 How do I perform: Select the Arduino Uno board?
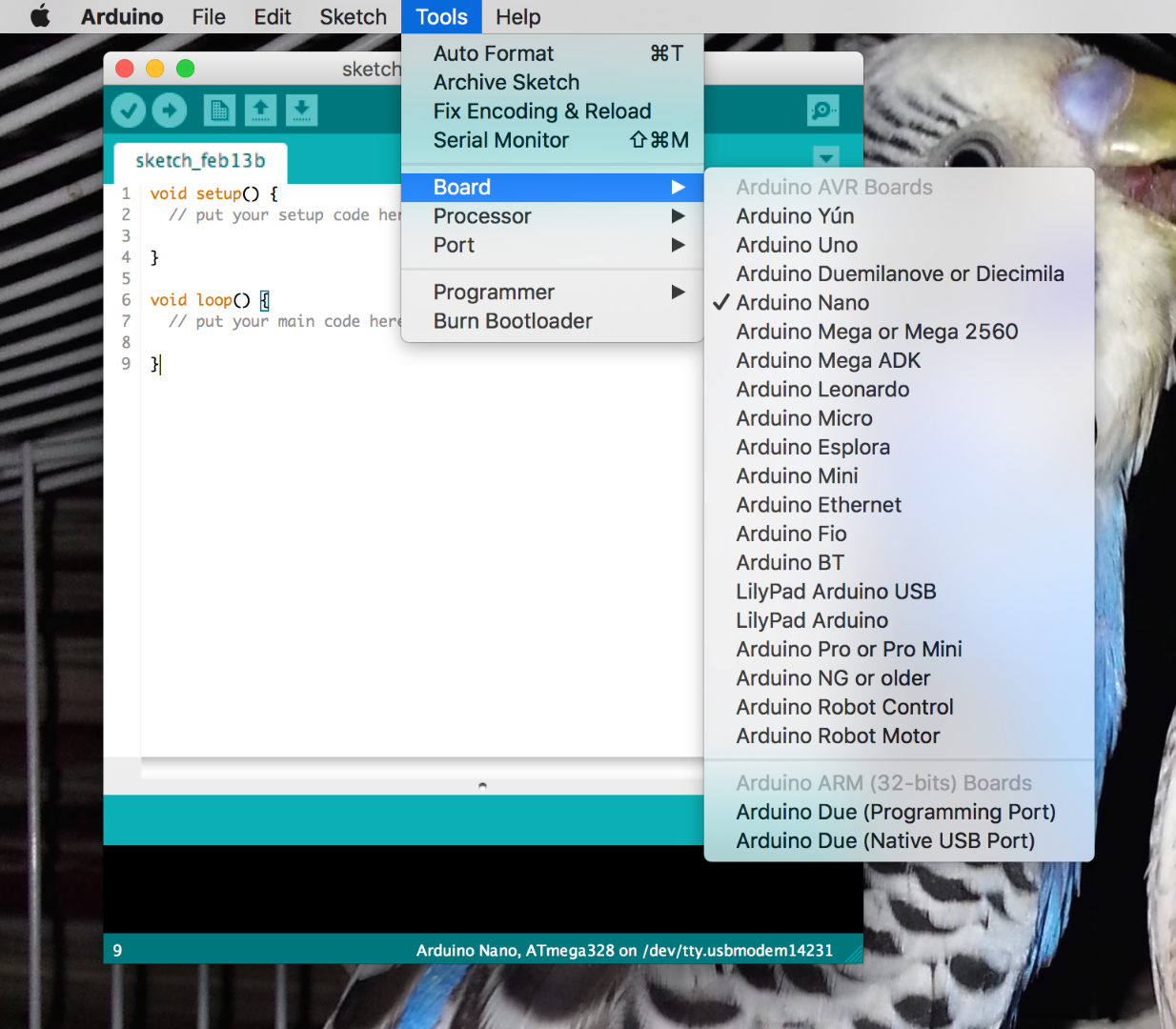pos(796,245)
